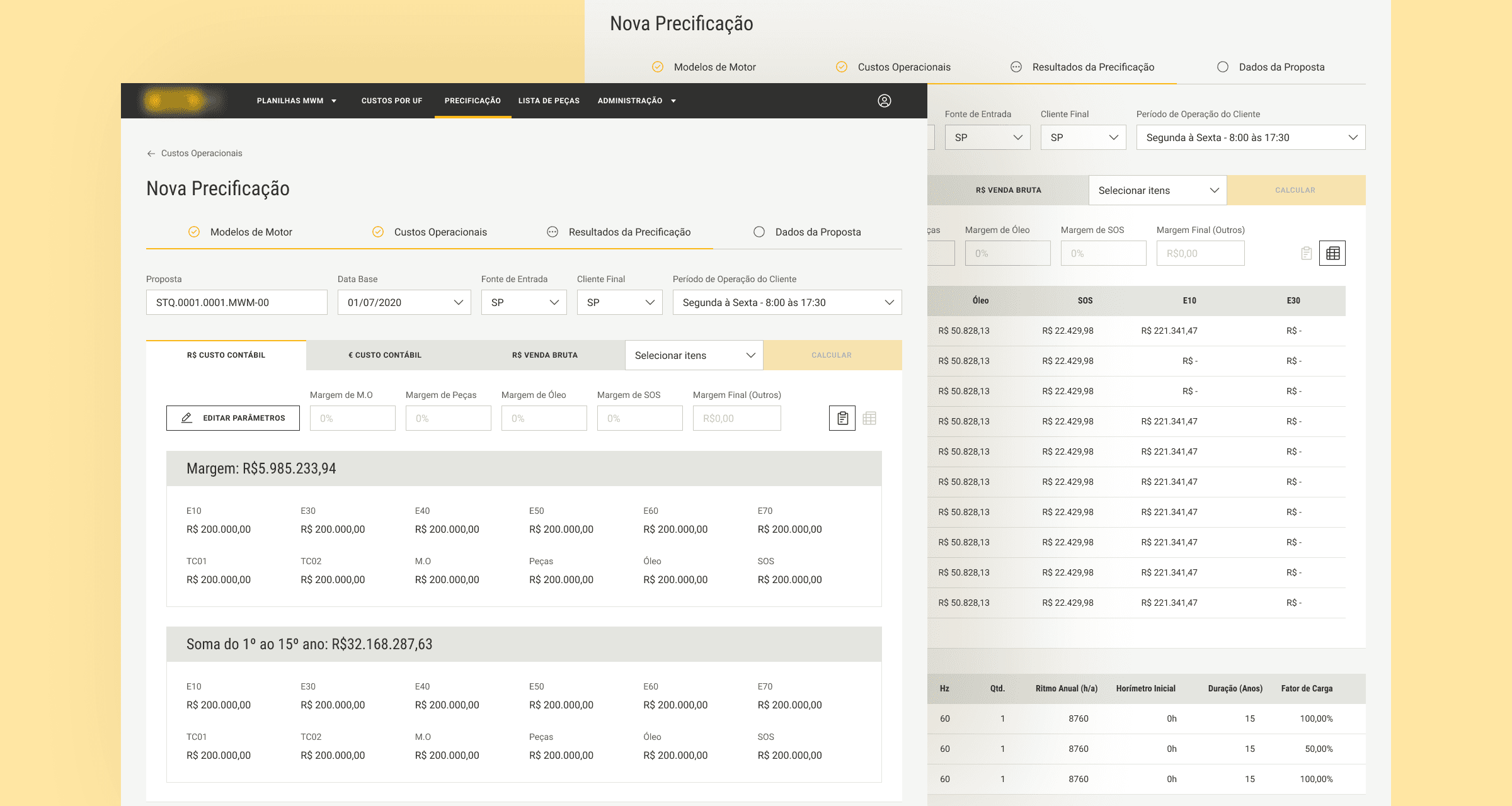
Task: Select the Resultados da Precificação step indicator
Action: 553,232
